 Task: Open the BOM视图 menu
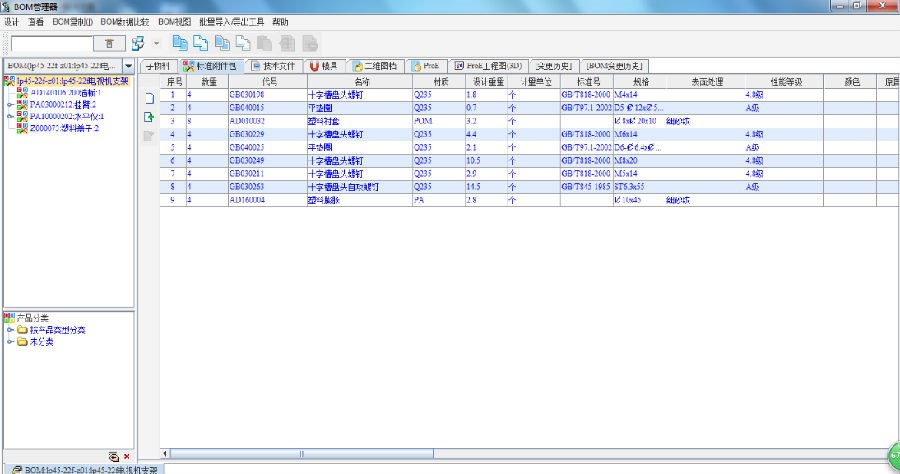[x=175, y=21]
